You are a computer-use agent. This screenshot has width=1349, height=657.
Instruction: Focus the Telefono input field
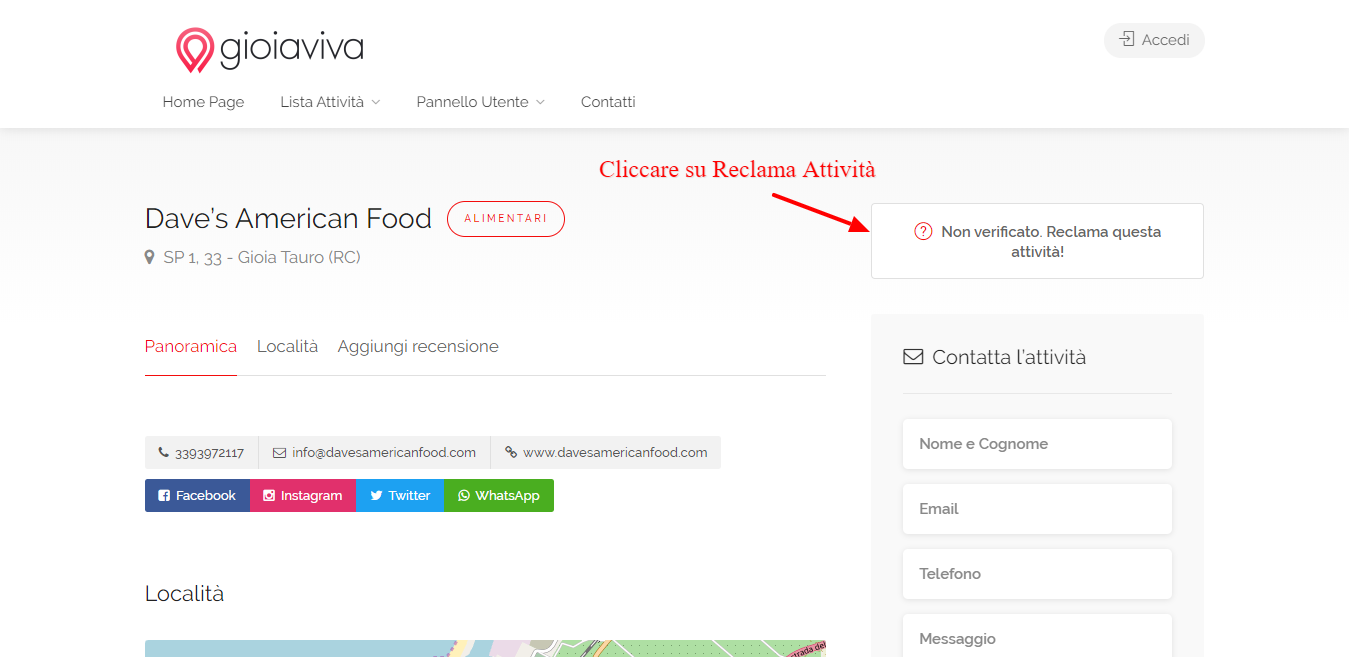pos(1037,574)
